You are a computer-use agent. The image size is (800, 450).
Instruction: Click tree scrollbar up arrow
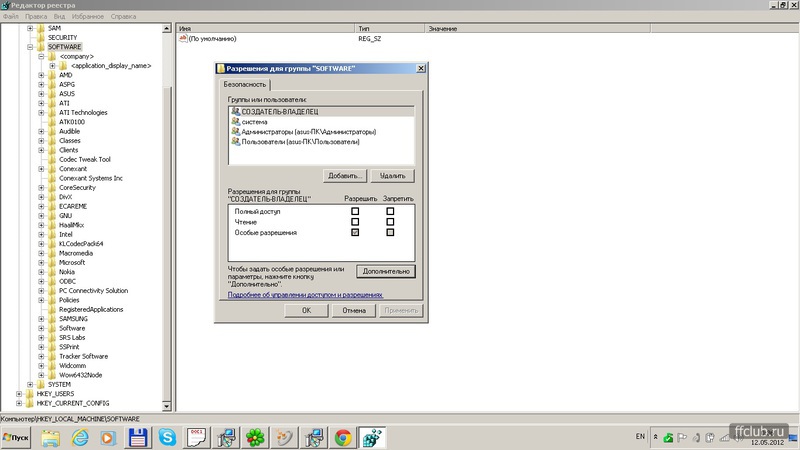pos(166,29)
